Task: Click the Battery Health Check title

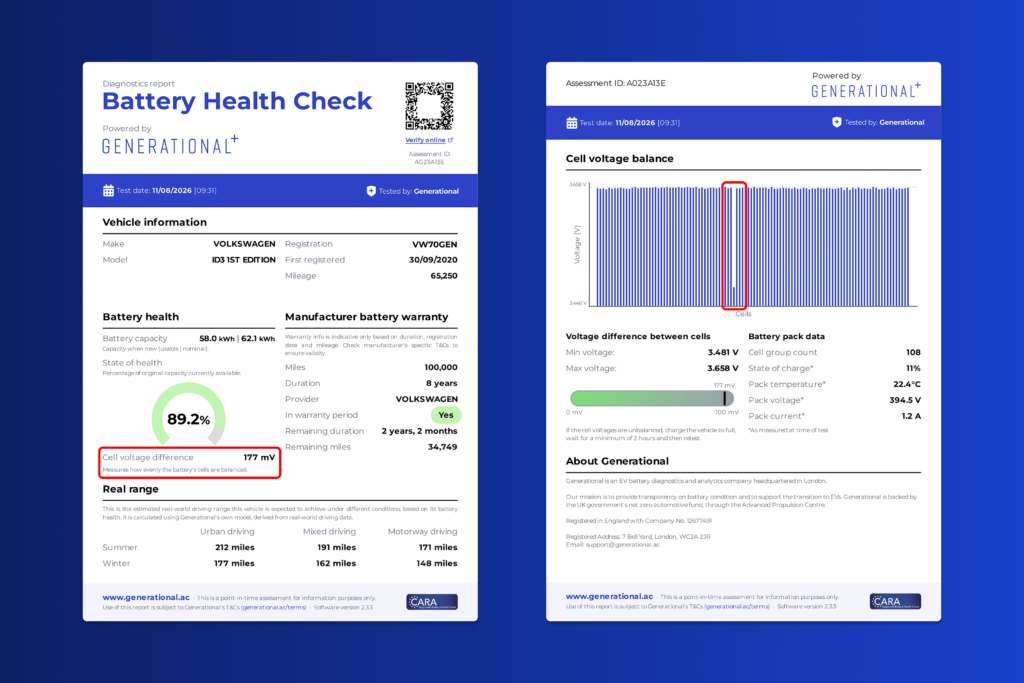Action: [237, 101]
